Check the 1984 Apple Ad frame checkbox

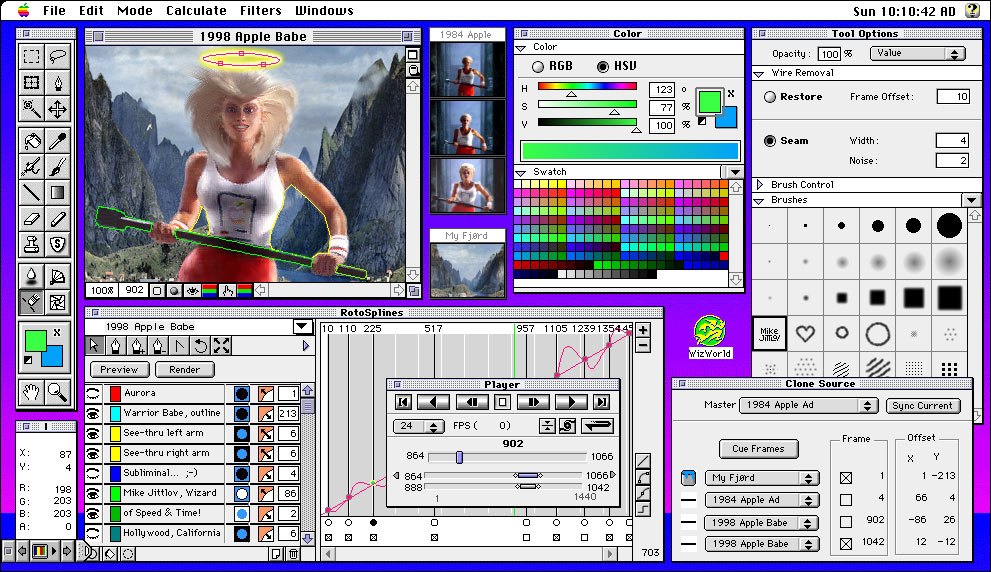846,500
